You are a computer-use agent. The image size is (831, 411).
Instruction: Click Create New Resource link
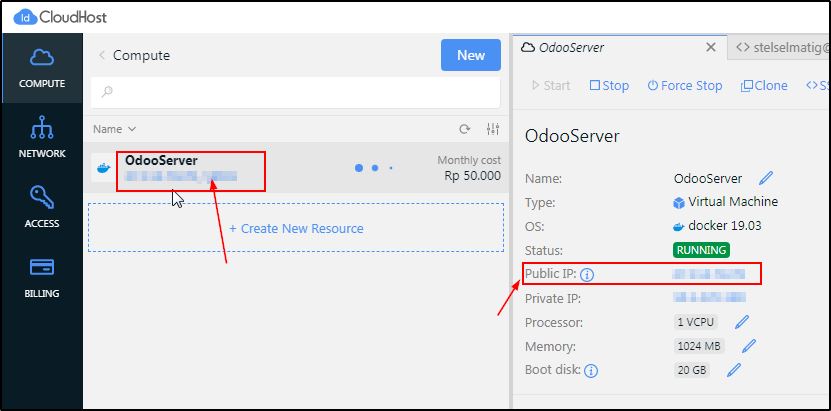point(296,228)
